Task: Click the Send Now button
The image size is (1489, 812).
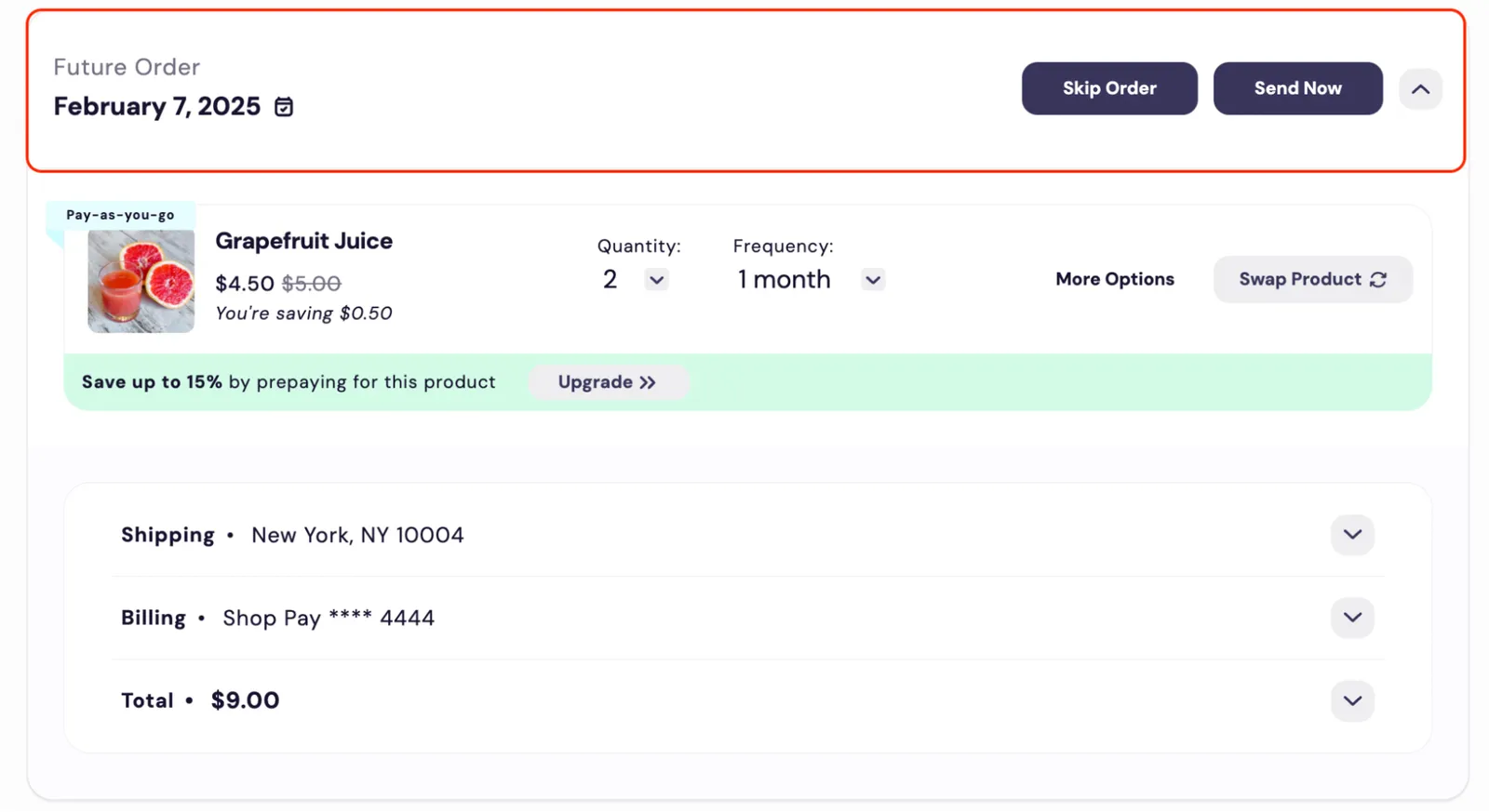Action: (x=1297, y=88)
